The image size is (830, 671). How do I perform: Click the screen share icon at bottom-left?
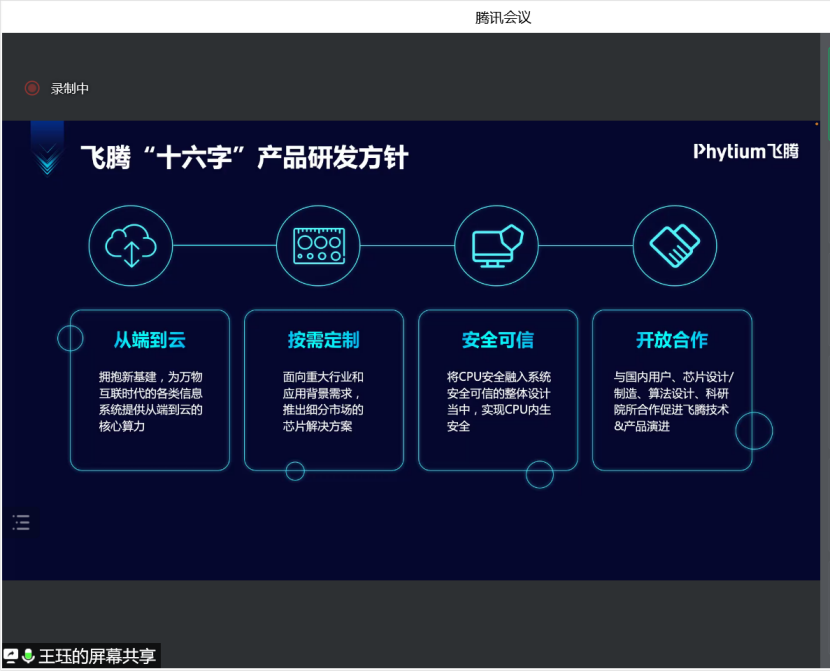pos(11,656)
